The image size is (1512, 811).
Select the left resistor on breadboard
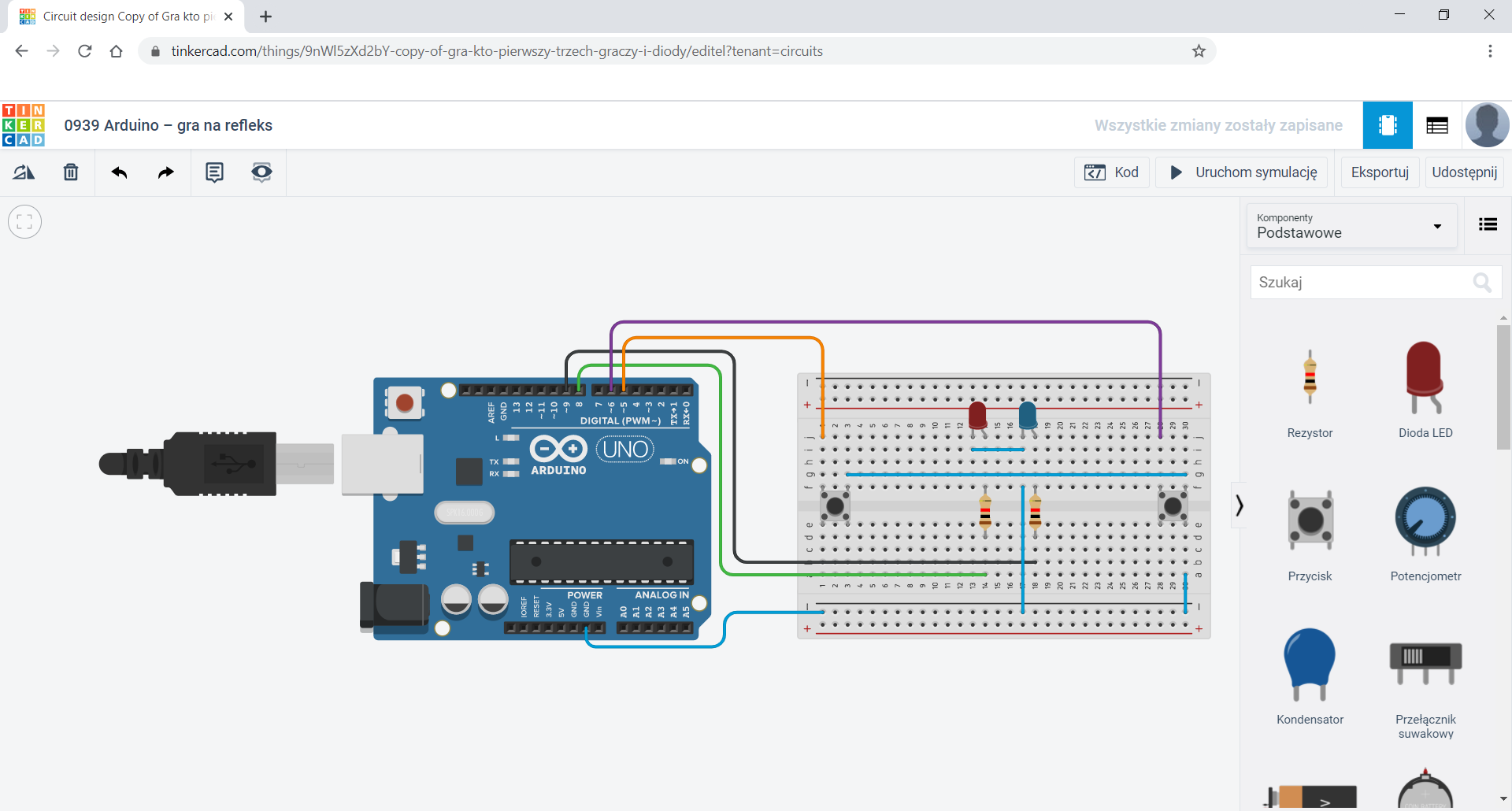pos(985,511)
